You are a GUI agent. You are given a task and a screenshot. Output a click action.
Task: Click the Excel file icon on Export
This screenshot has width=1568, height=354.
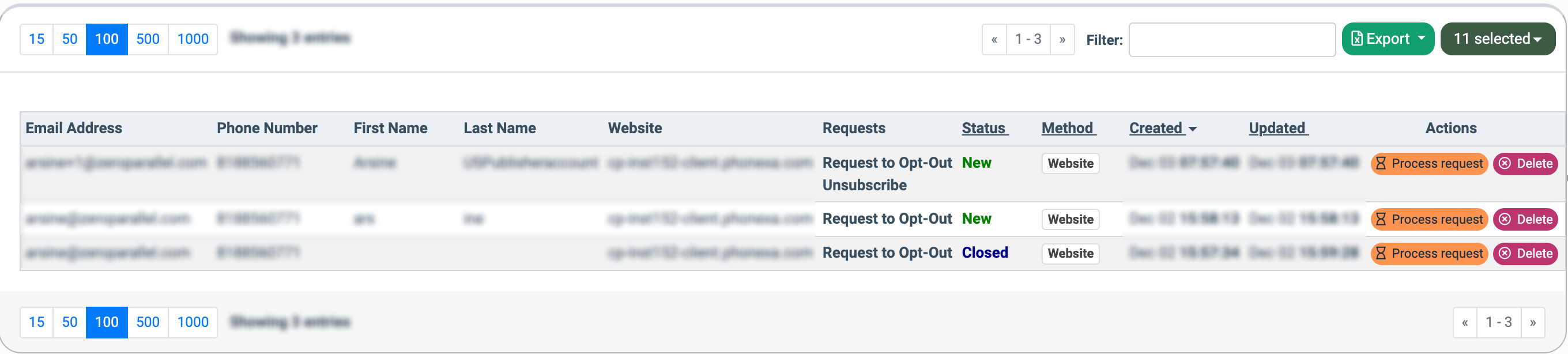point(1357,39)
